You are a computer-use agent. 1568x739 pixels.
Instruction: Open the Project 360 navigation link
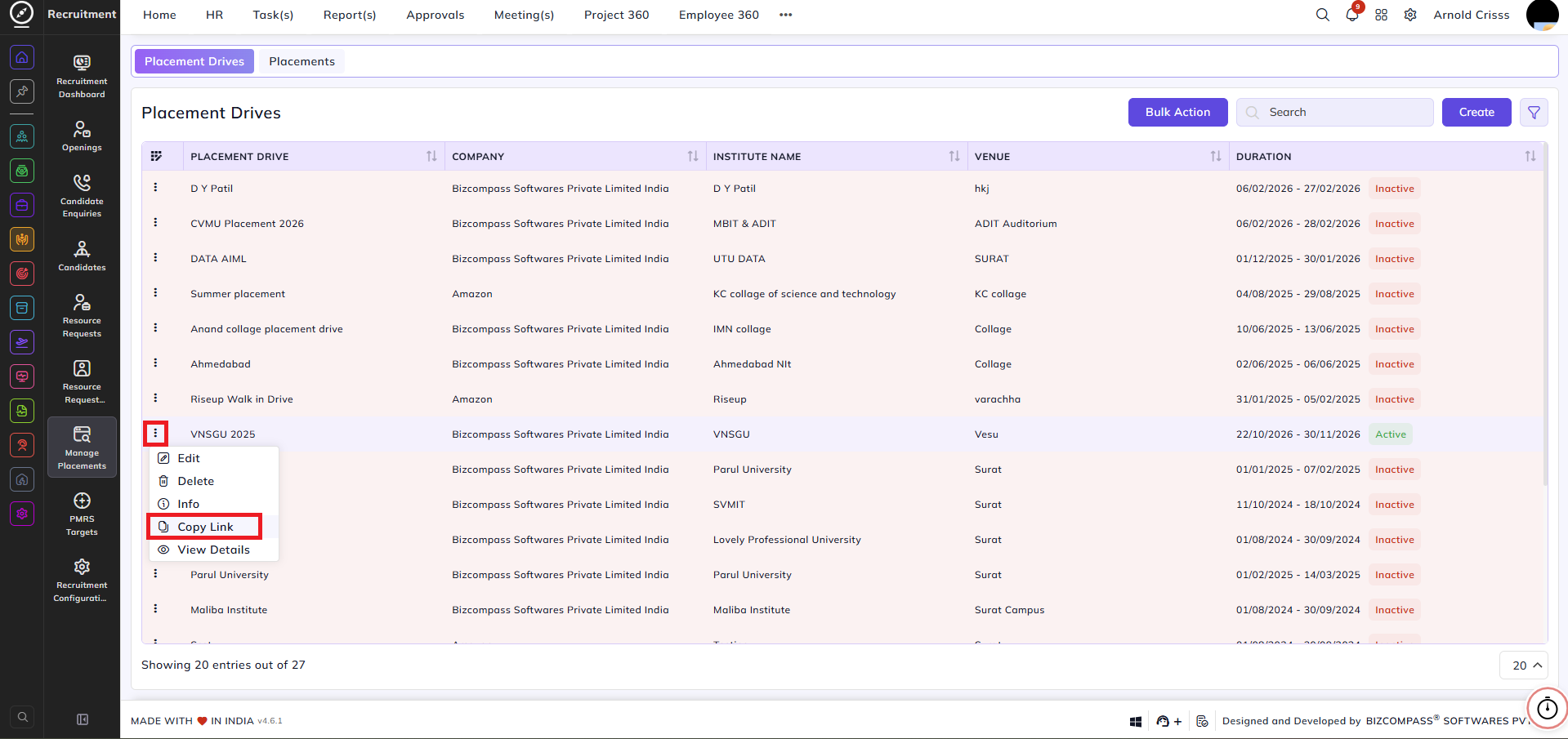tap(616, 15)
